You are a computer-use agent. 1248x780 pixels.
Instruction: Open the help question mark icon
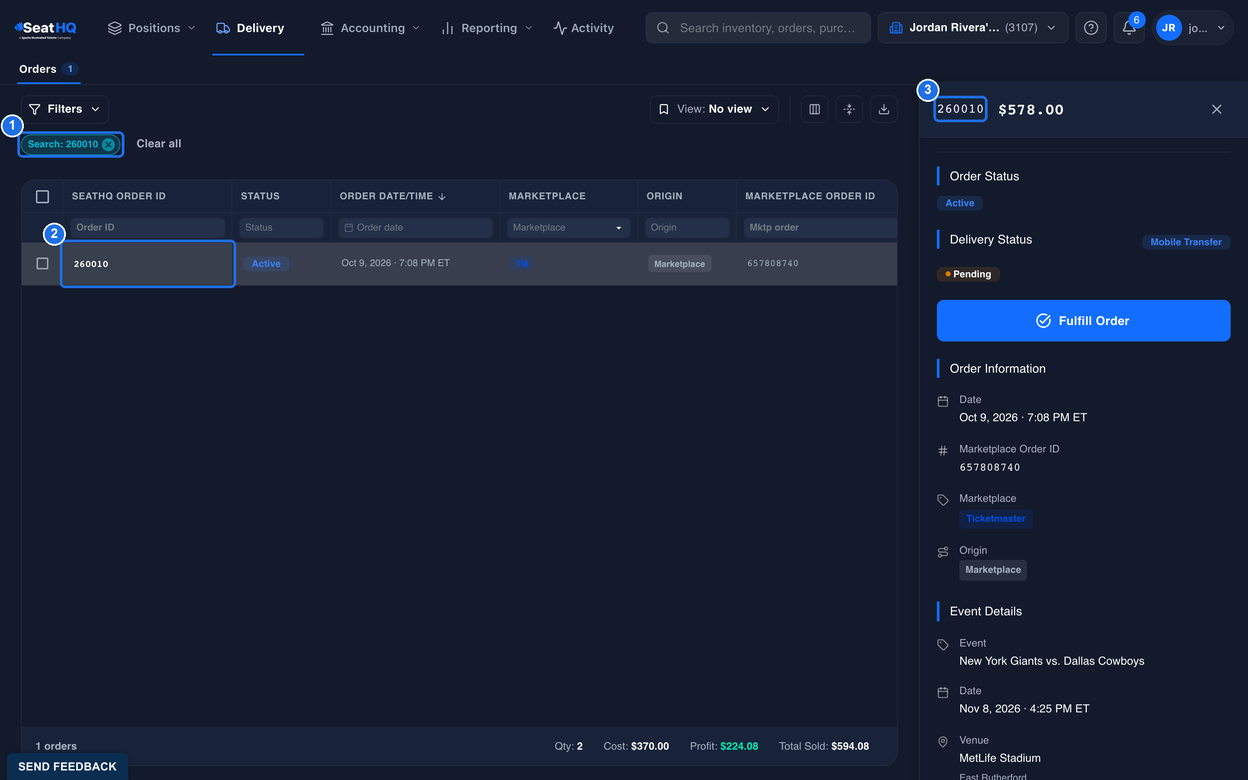[1091, 28]
